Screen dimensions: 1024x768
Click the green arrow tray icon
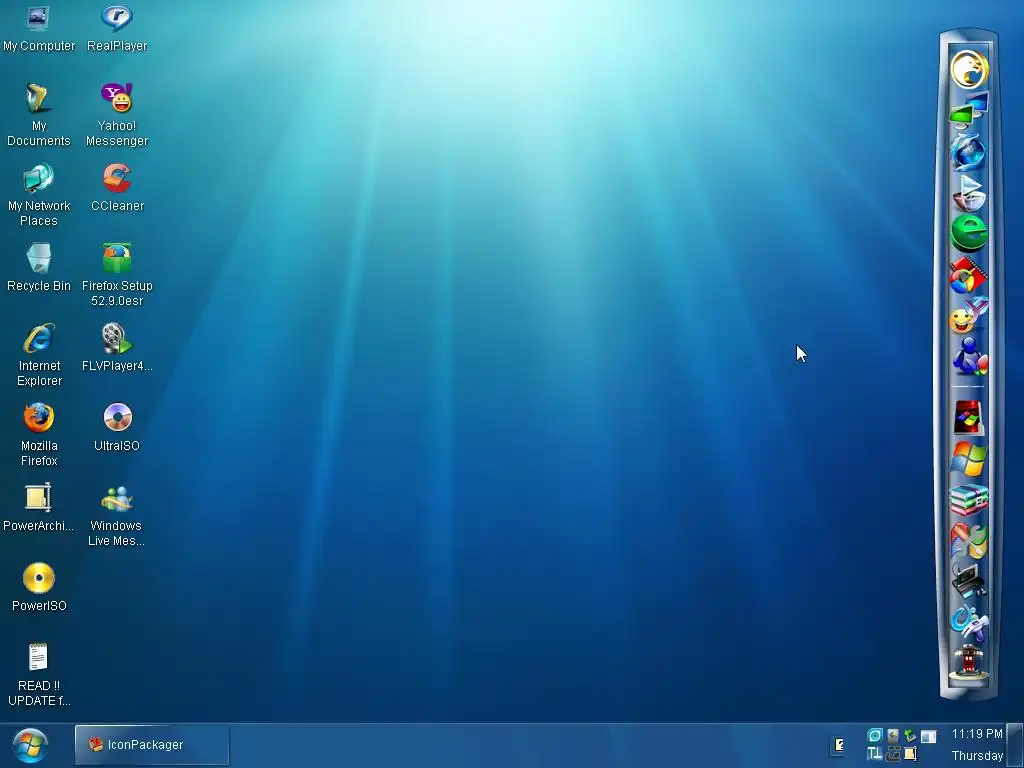(910, 735)
